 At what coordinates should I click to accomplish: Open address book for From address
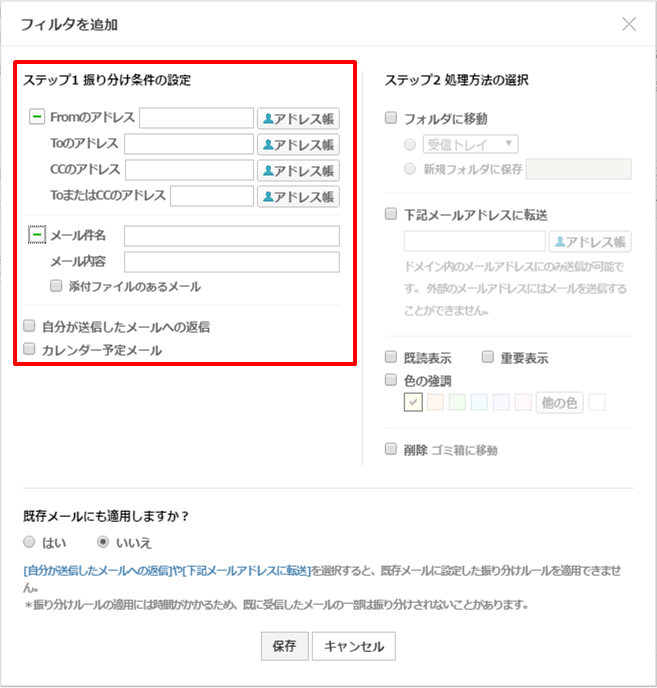coord(298,118)
